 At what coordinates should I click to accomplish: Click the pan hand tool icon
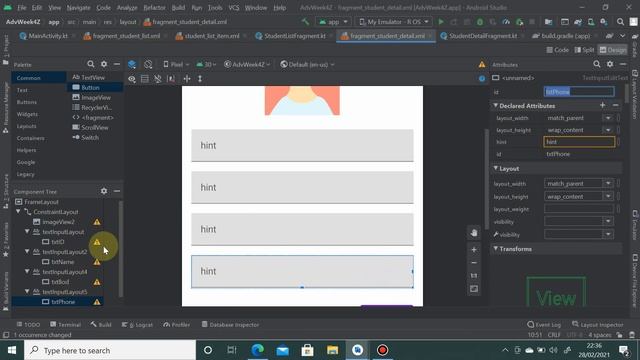pyautogui.click(x=473, y=233)
